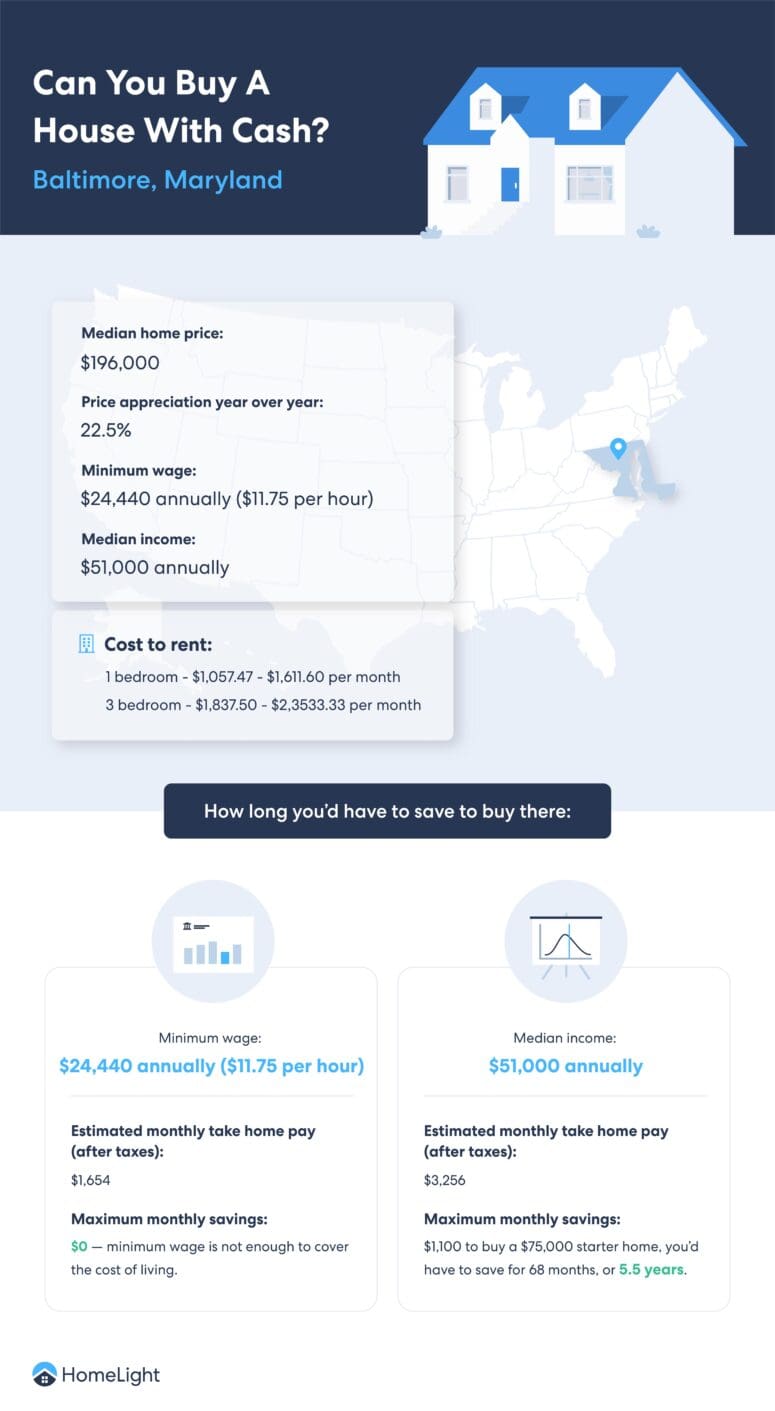Click the building icon beside Cost to rent
The height and width of the screenshot is (1411, 775).
pos(87,644)
